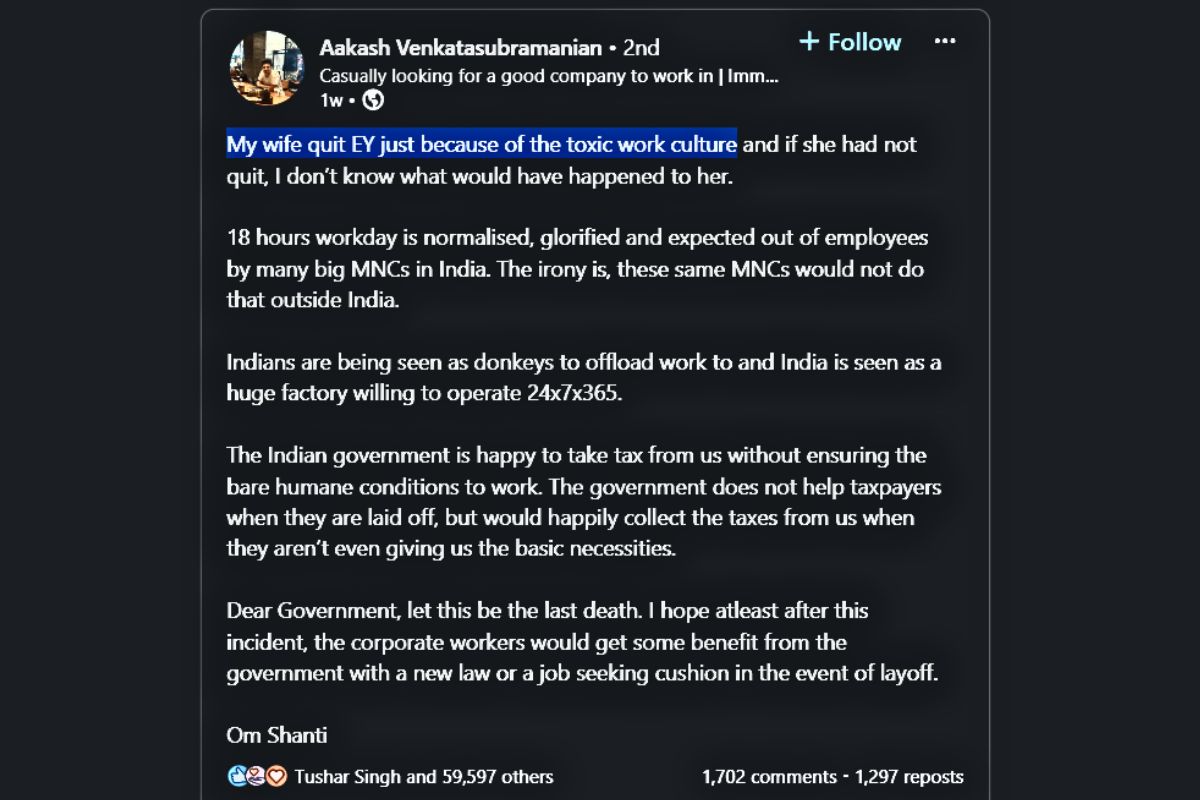Click the 'Om Shanti' closing line

(x=277, y=735)
